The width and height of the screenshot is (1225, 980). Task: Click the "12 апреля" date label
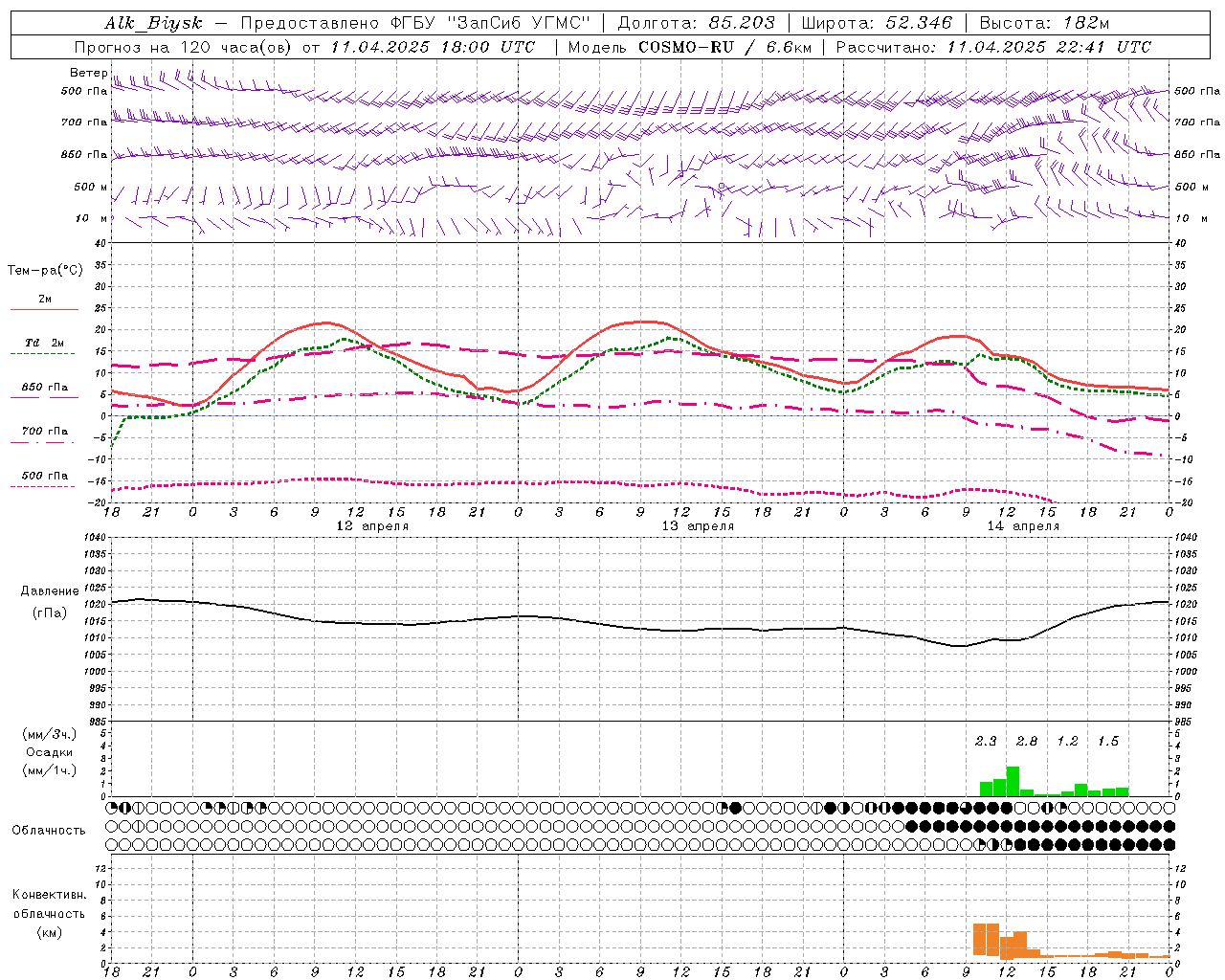[x=372, y=526]
